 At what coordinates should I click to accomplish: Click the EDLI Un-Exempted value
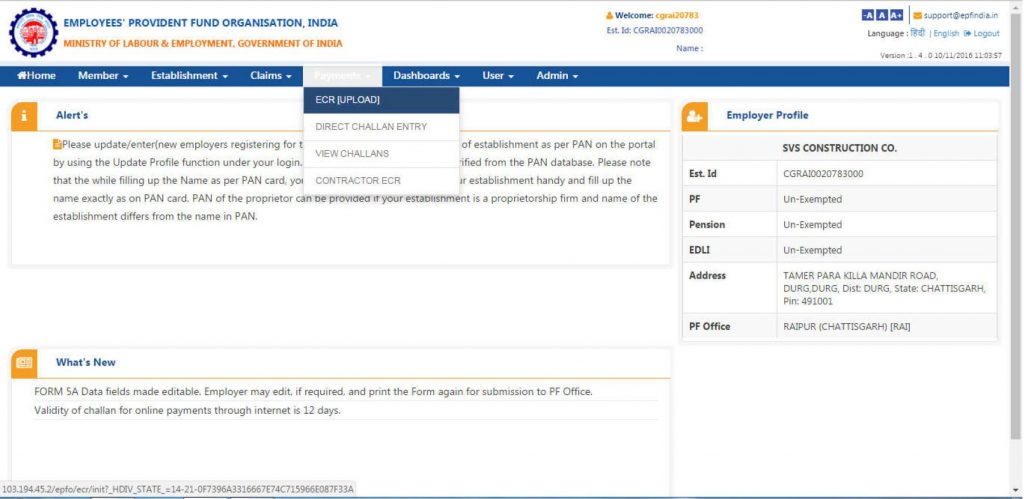[812, 250]
